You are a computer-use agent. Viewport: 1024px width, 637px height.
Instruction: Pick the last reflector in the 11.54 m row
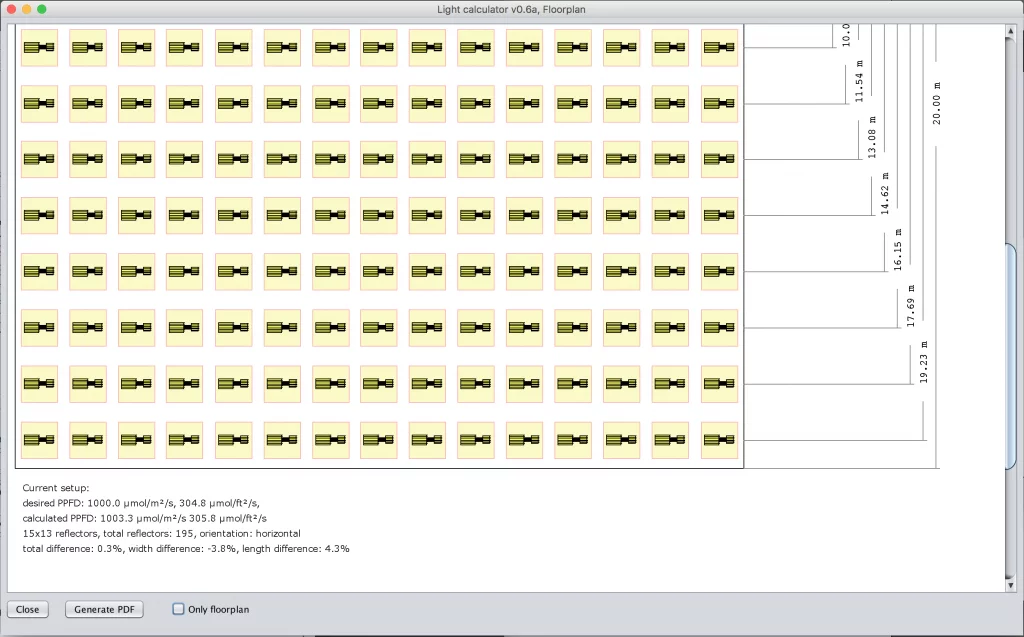click(719, 103)
